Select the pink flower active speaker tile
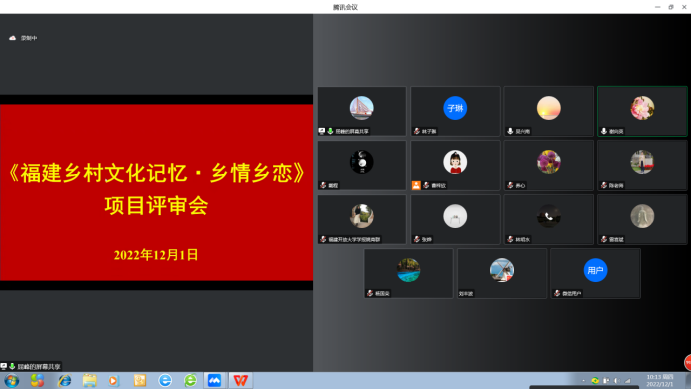This screenshot has width=692, height=389. click(643, 111)
